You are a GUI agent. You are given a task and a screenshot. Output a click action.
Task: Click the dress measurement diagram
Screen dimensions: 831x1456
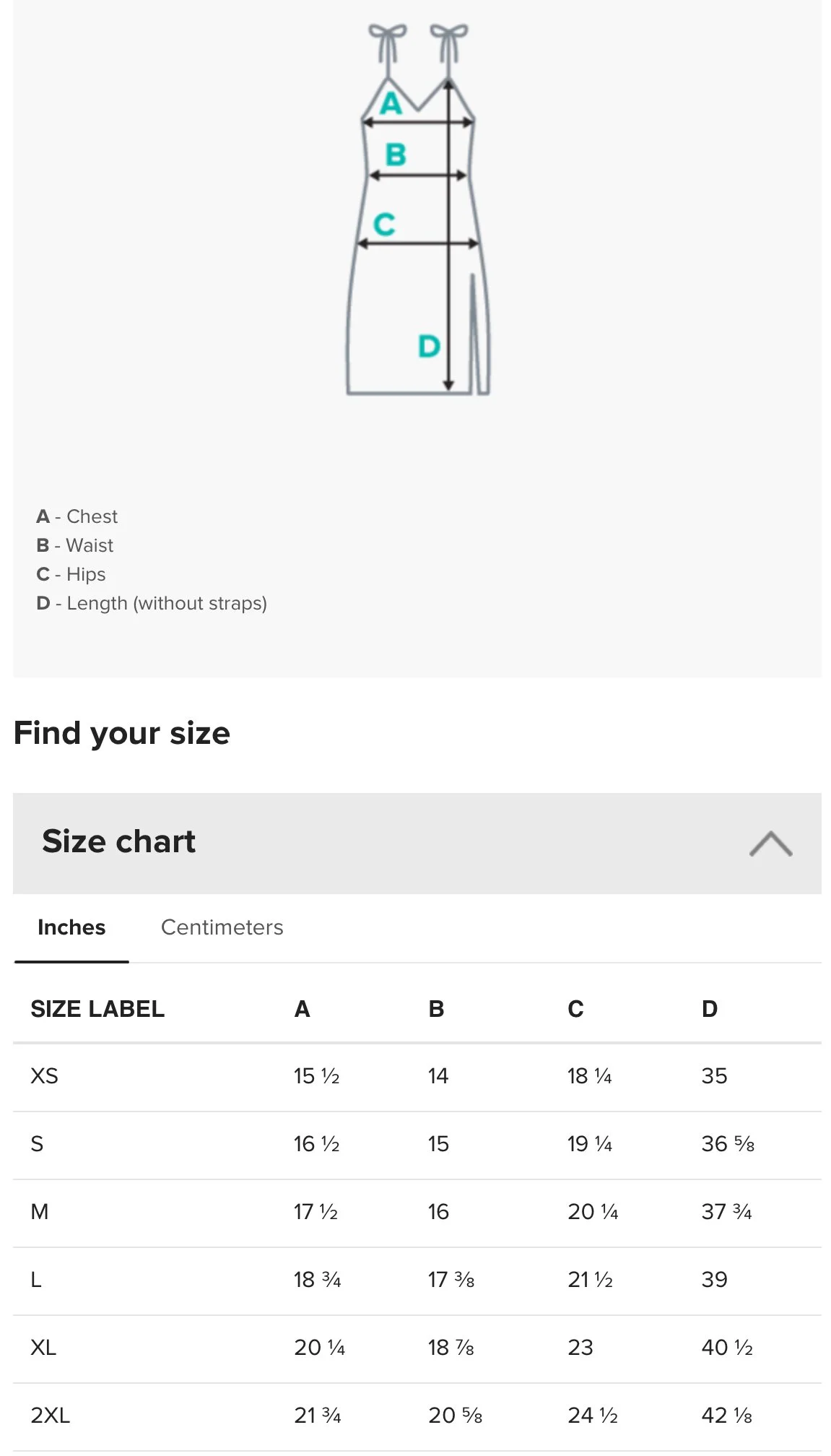[418, 209]
